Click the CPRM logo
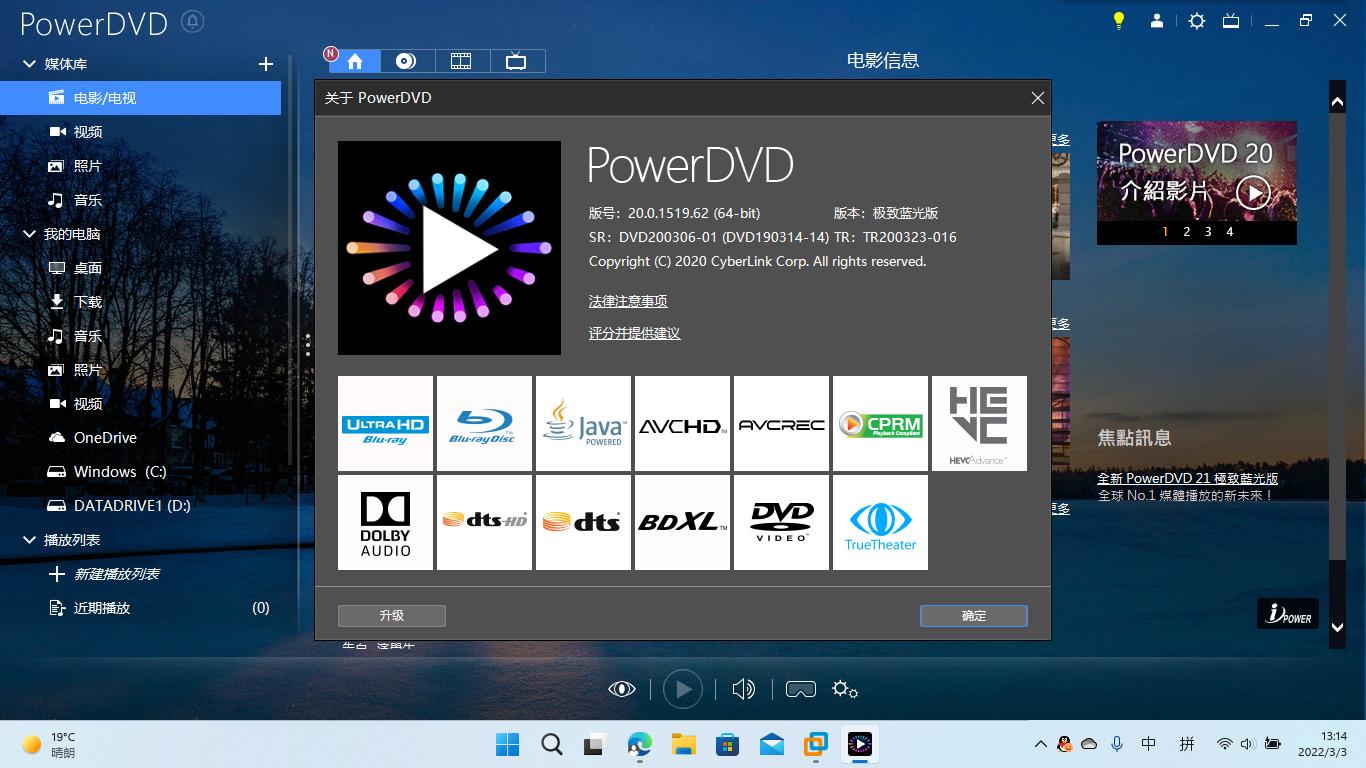Viewport: 1366px width, 768px height. pyautogui.click(x=880, y=423)
